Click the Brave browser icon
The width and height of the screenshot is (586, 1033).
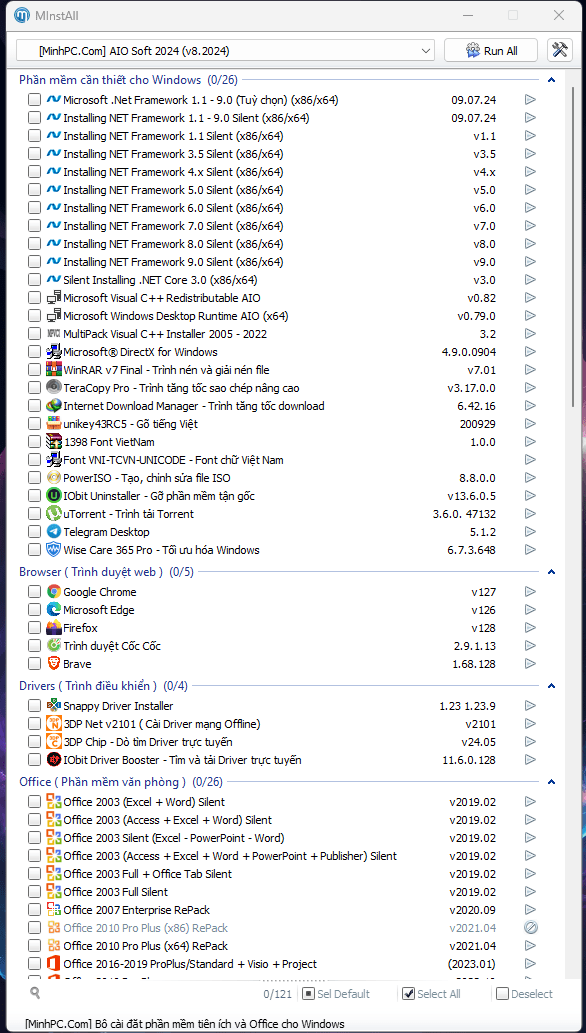[x=53, y=663]
